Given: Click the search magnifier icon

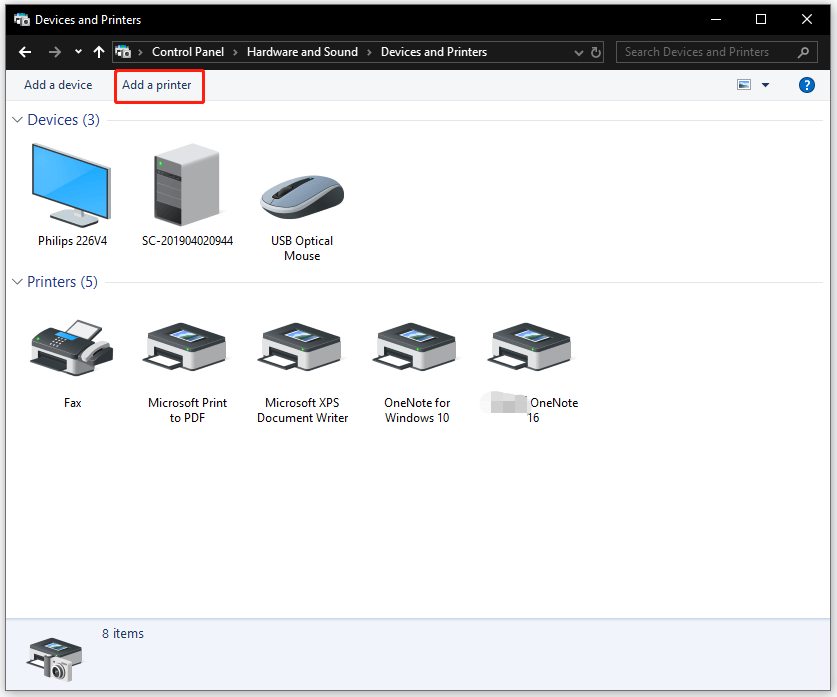Looking at the screenshot, I should tap(803, 52).
